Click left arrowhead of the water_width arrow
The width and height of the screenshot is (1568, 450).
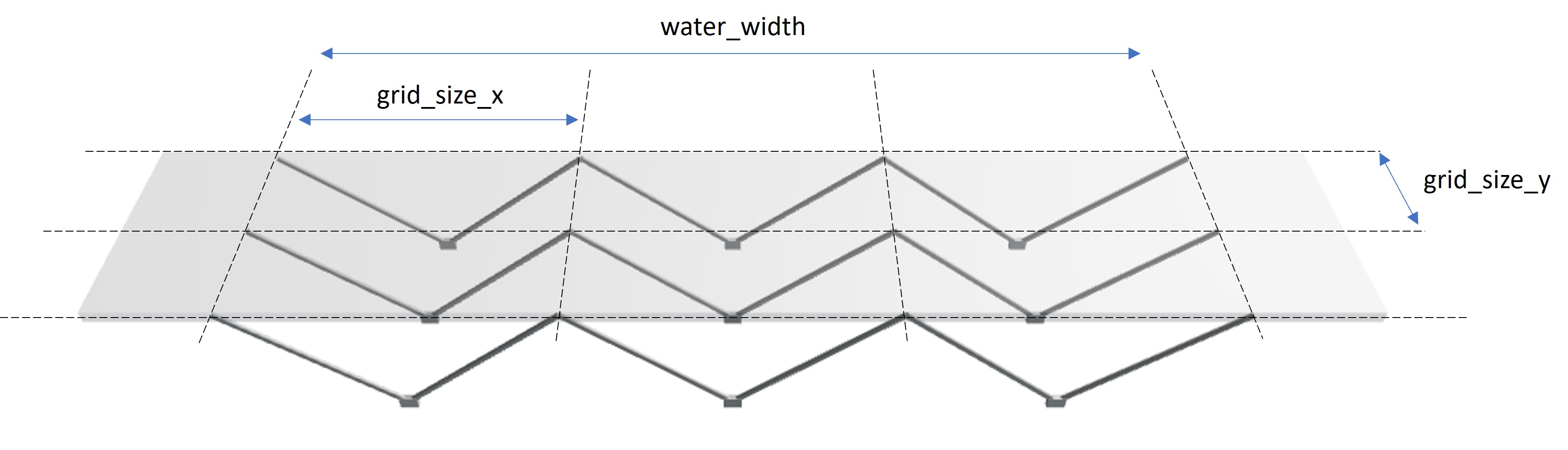[327, 54]
